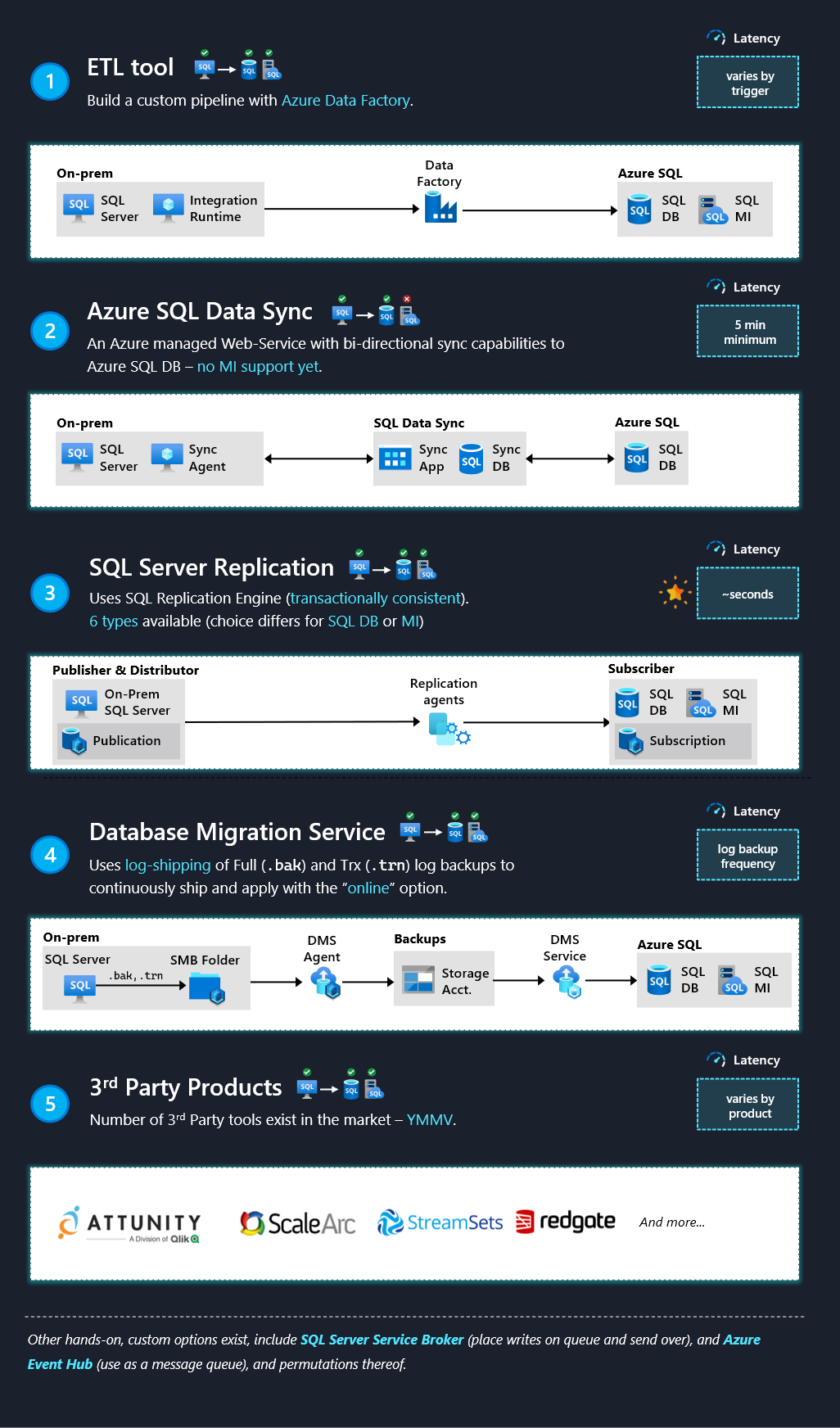Click the Sync Agent icon
This screenshot has width=840, height=1428.
[x=167, y=458]
